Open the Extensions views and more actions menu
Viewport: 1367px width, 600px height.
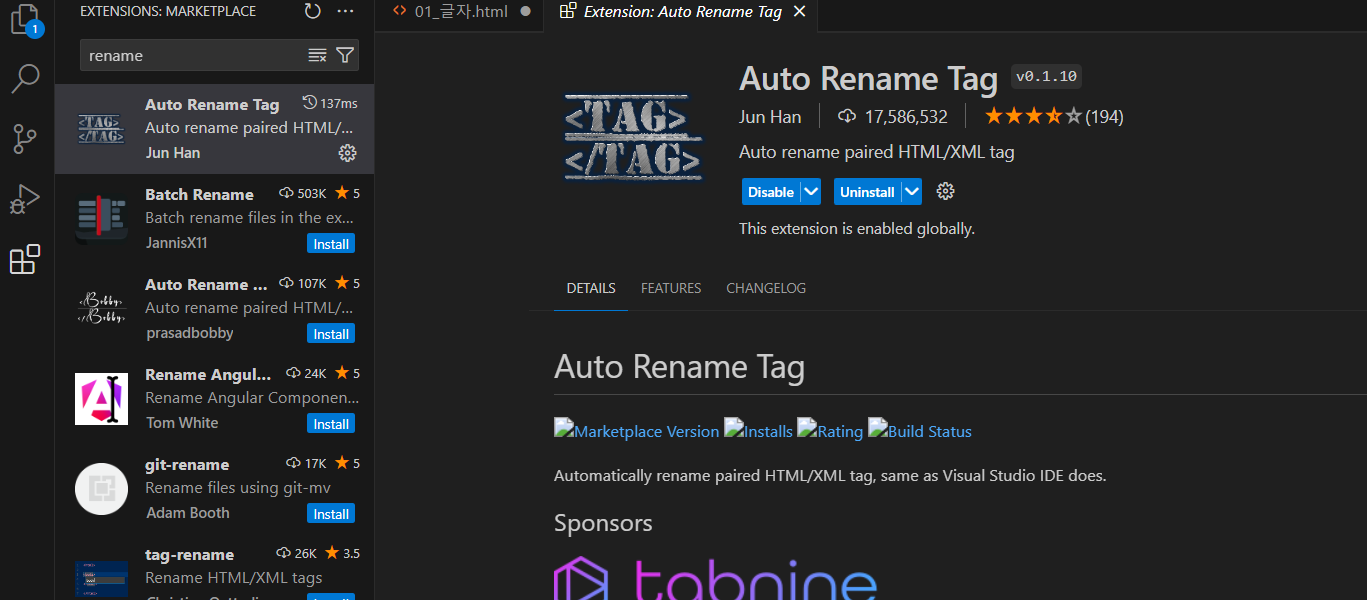click(x=345, y=11)
